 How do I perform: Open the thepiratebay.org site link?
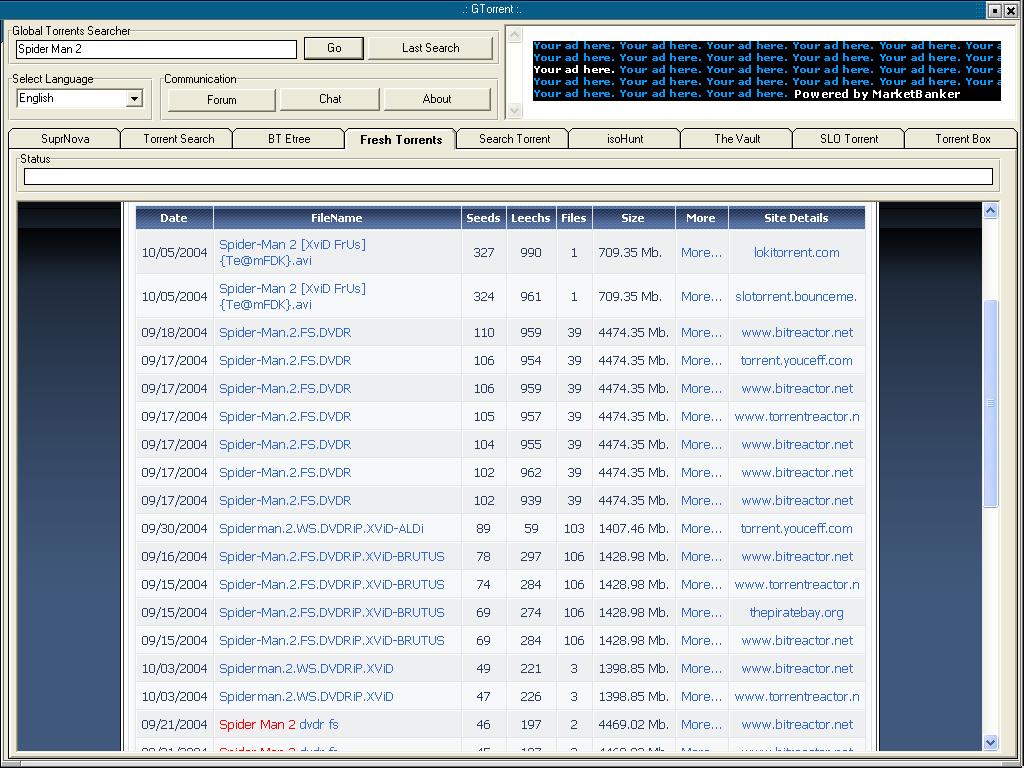coord(796,612)
